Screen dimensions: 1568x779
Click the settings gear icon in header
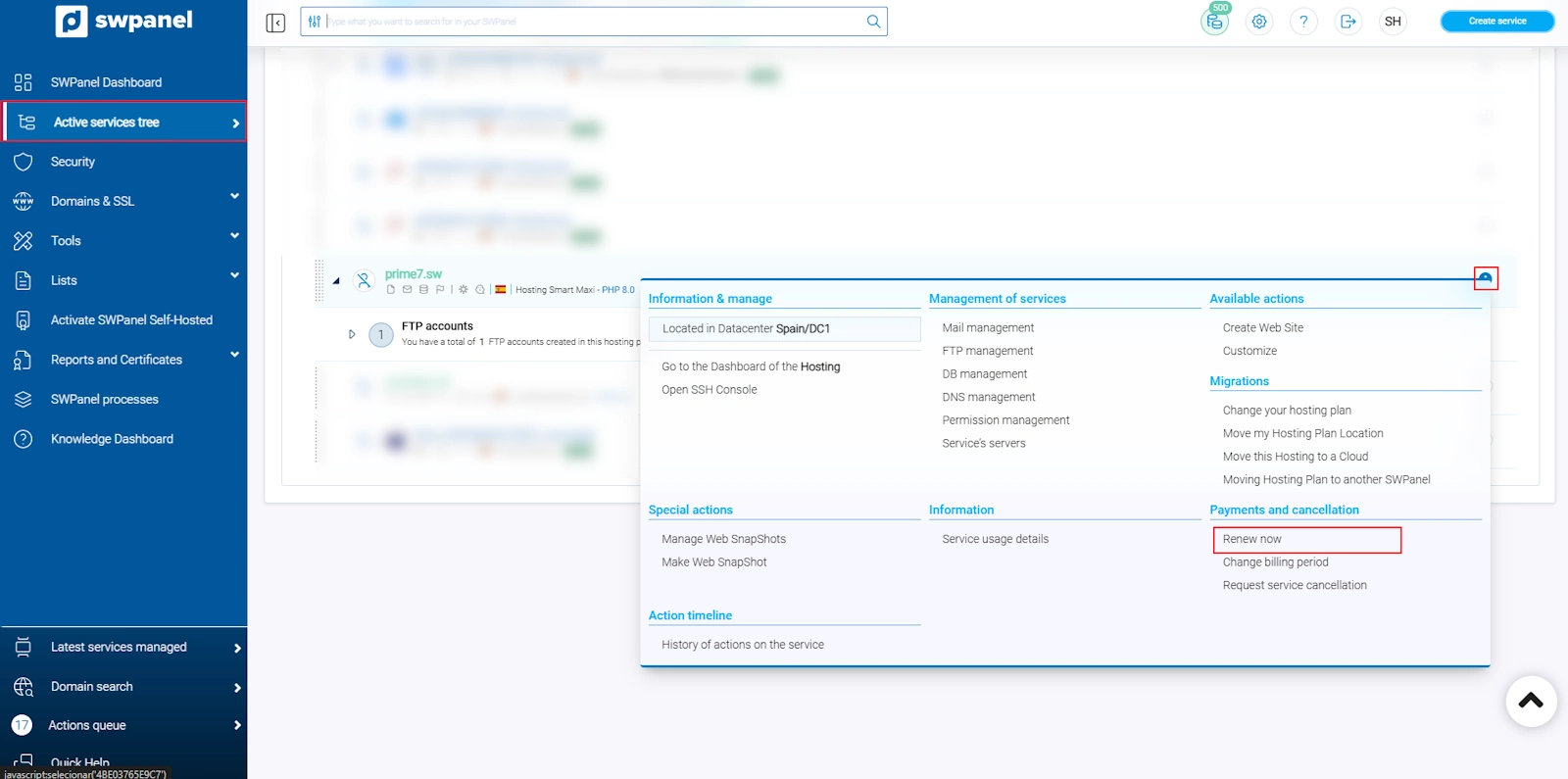tap(1259, 22)
